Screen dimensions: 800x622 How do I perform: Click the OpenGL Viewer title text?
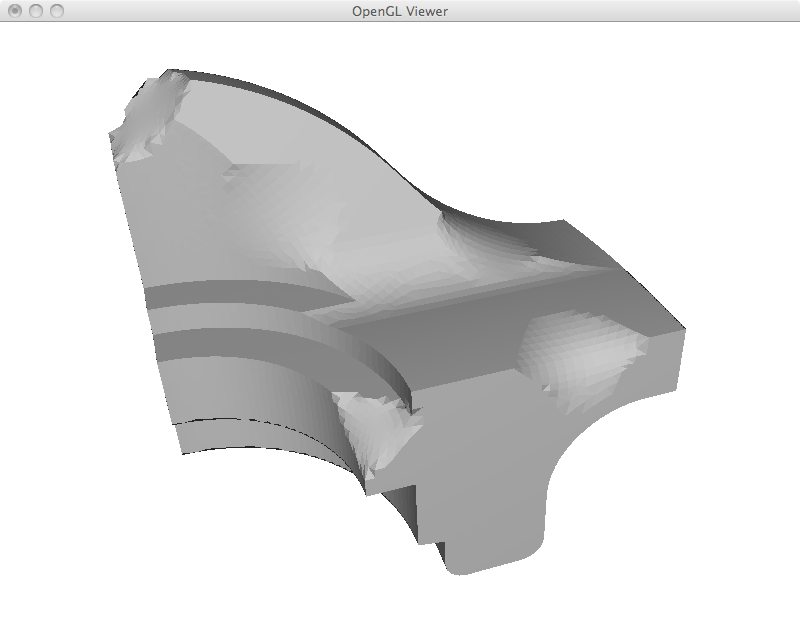[399, 11]
